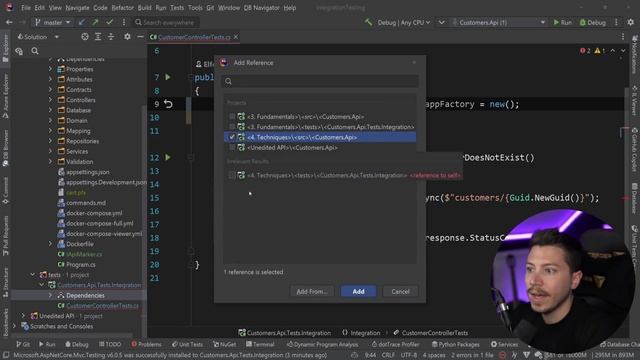This screenshot has height=360, width=640.
Task: Collapse the tests folder node
Action: pyautogui.click(x=33, y=275)
